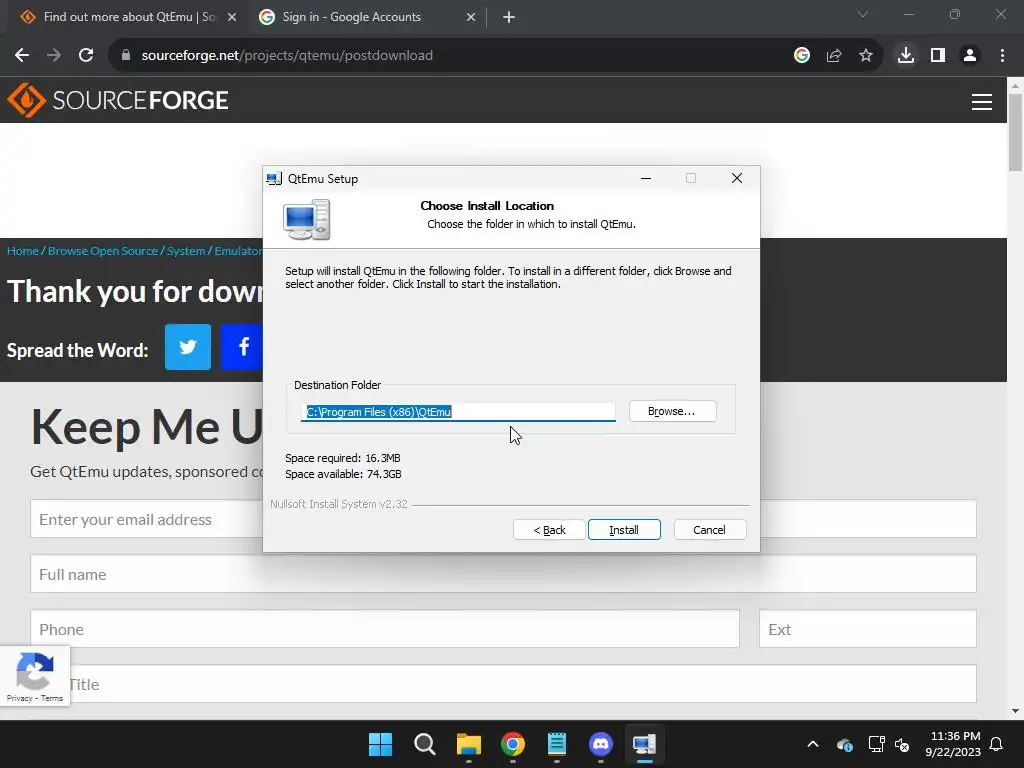Close the QtEmu Setup dialog
Screen dimensions: 1024x768
pyautogui.click(x=737, y=178)
